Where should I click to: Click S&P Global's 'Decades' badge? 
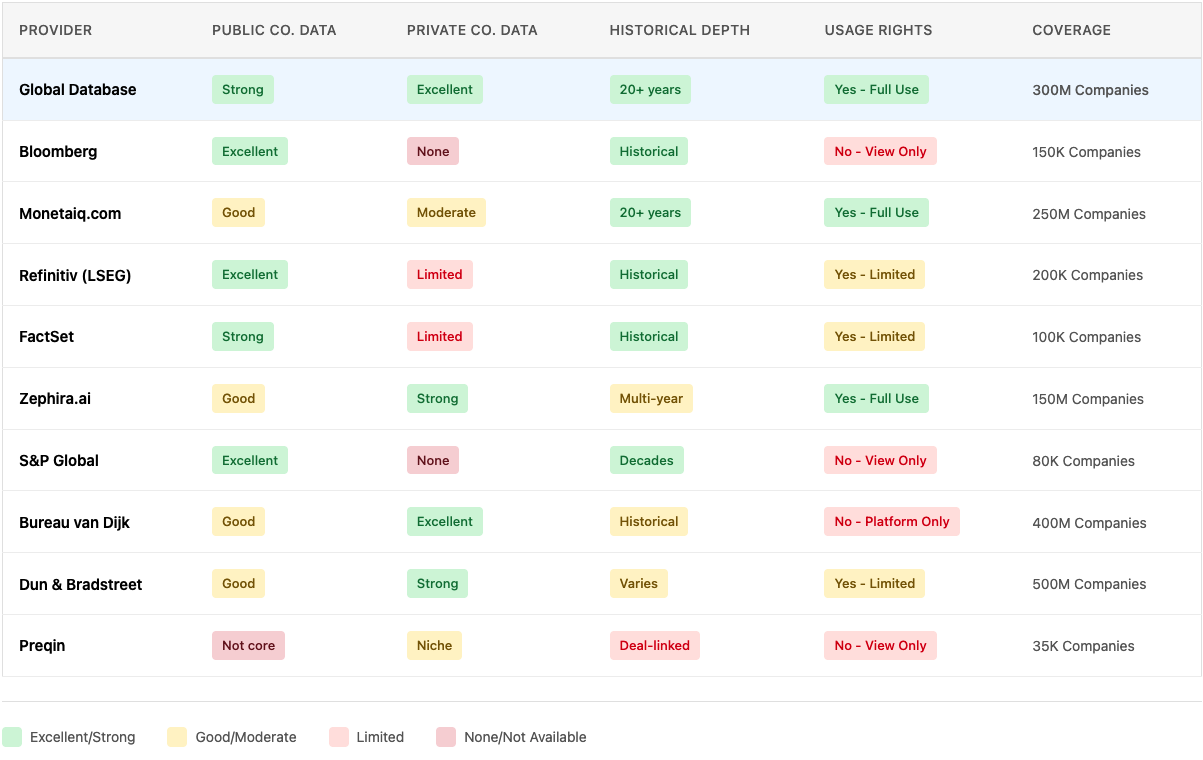click(x=646, y=461)
